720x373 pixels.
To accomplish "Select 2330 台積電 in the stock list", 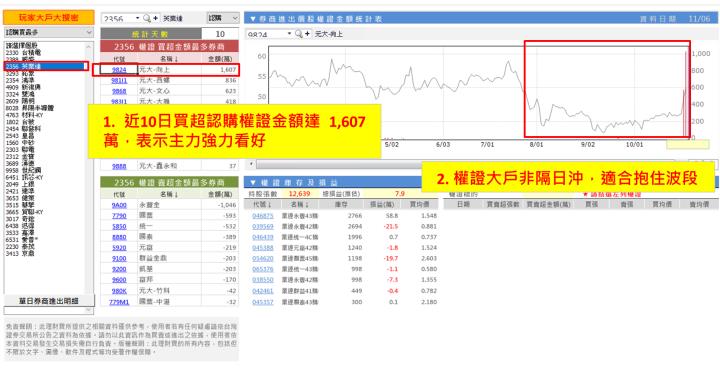I will pyautogui.click(x=45, y=53).
